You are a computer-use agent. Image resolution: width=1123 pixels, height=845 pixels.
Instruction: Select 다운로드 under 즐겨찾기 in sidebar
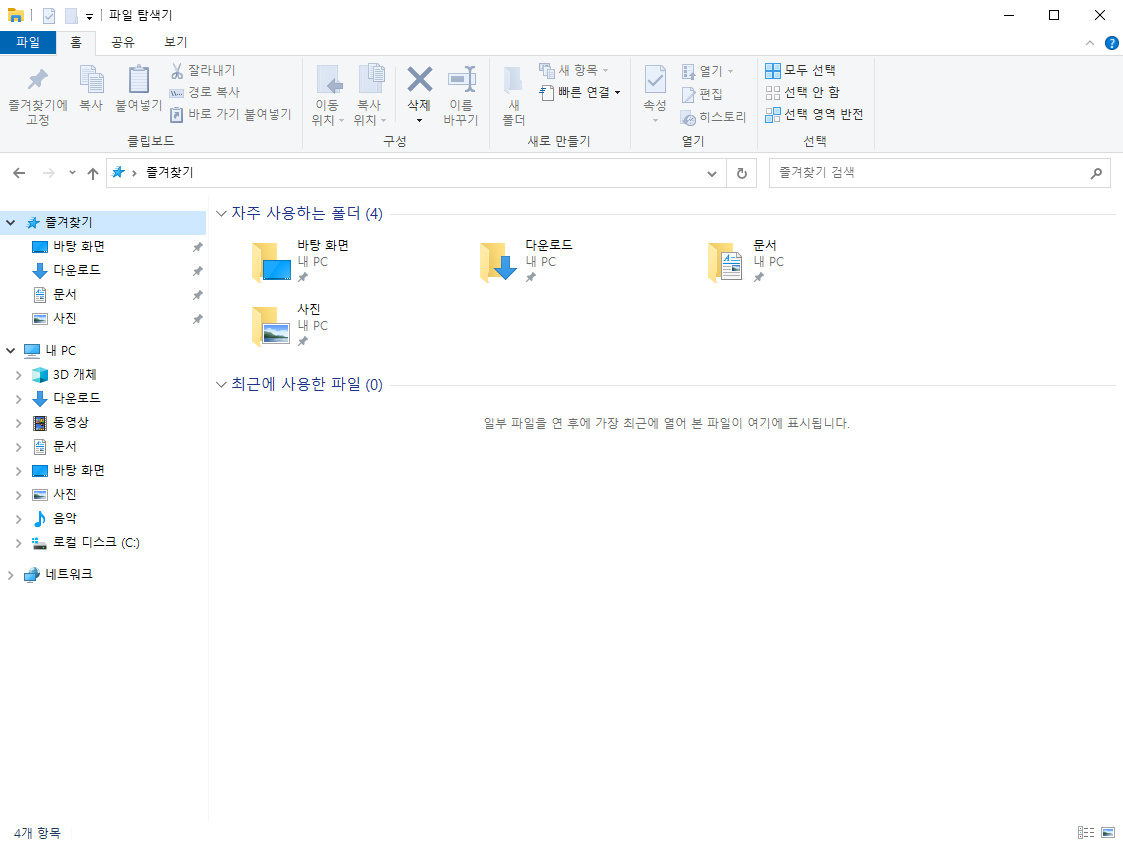pyautogui.click(x=77, y=271)
